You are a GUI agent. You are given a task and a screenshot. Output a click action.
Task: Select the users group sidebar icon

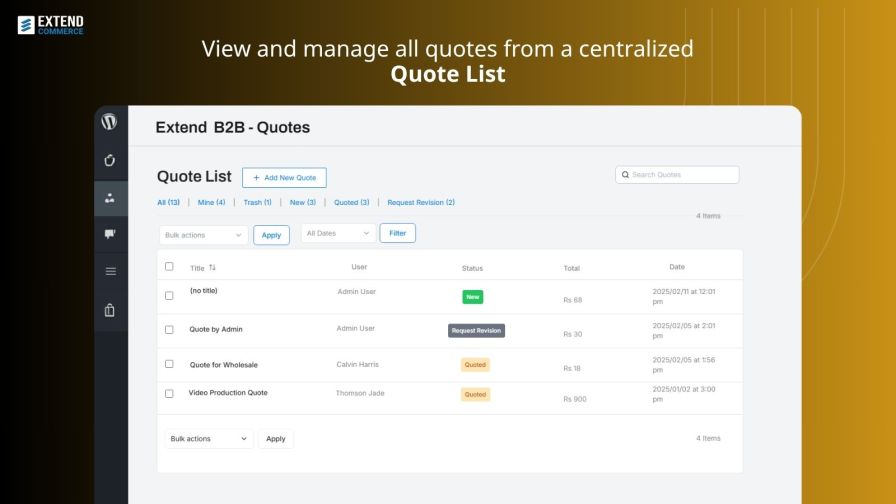(x=110, y=198)
